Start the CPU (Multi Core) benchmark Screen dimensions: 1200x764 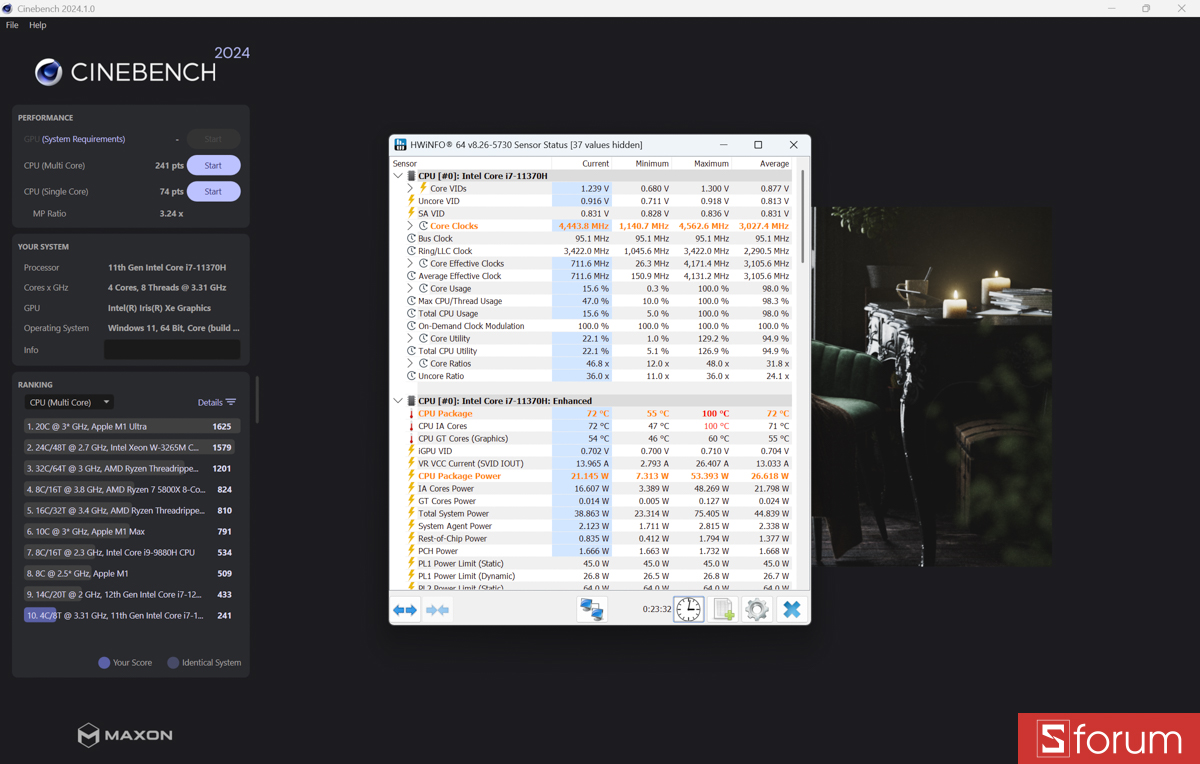coord(213,165)
